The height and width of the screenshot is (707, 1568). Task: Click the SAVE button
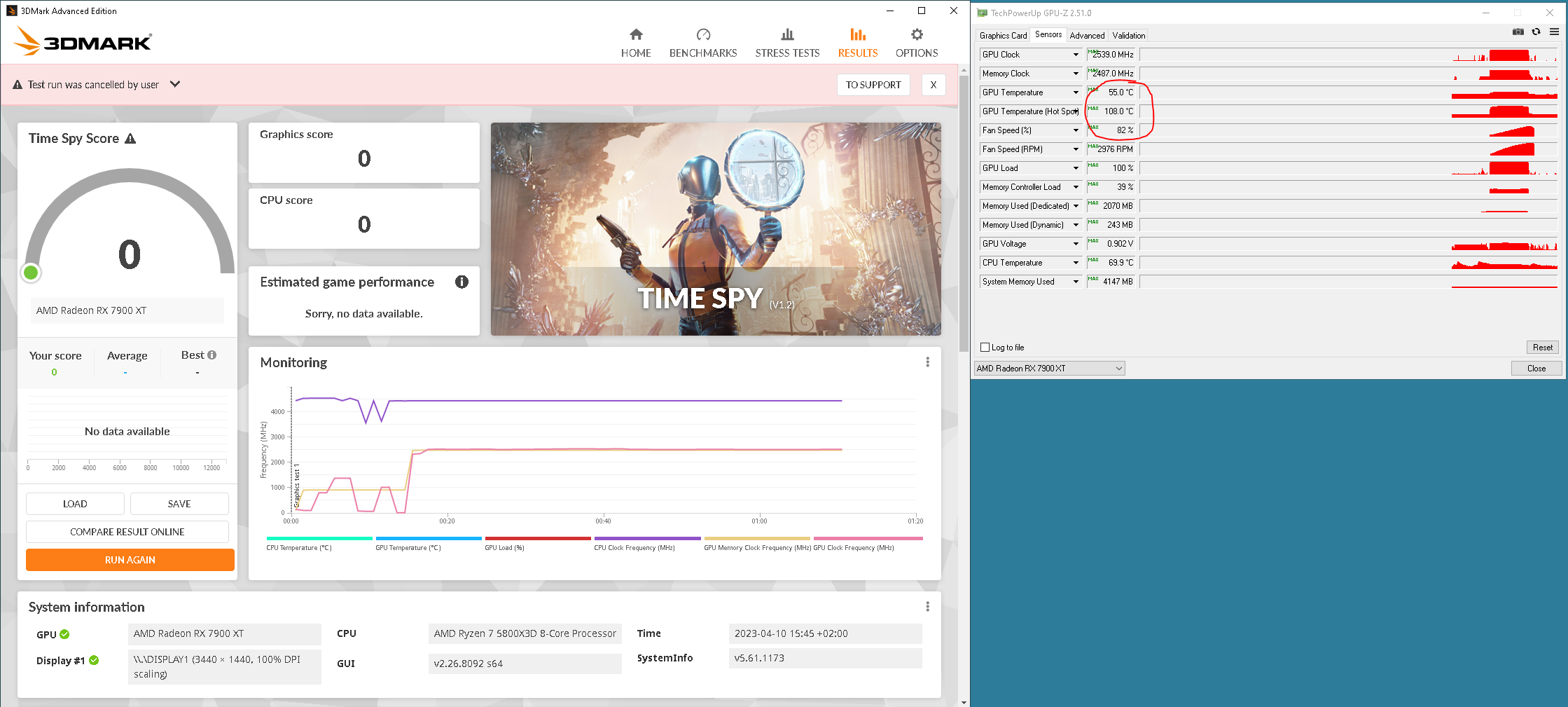pyautogui.click(x=179, y=504)
